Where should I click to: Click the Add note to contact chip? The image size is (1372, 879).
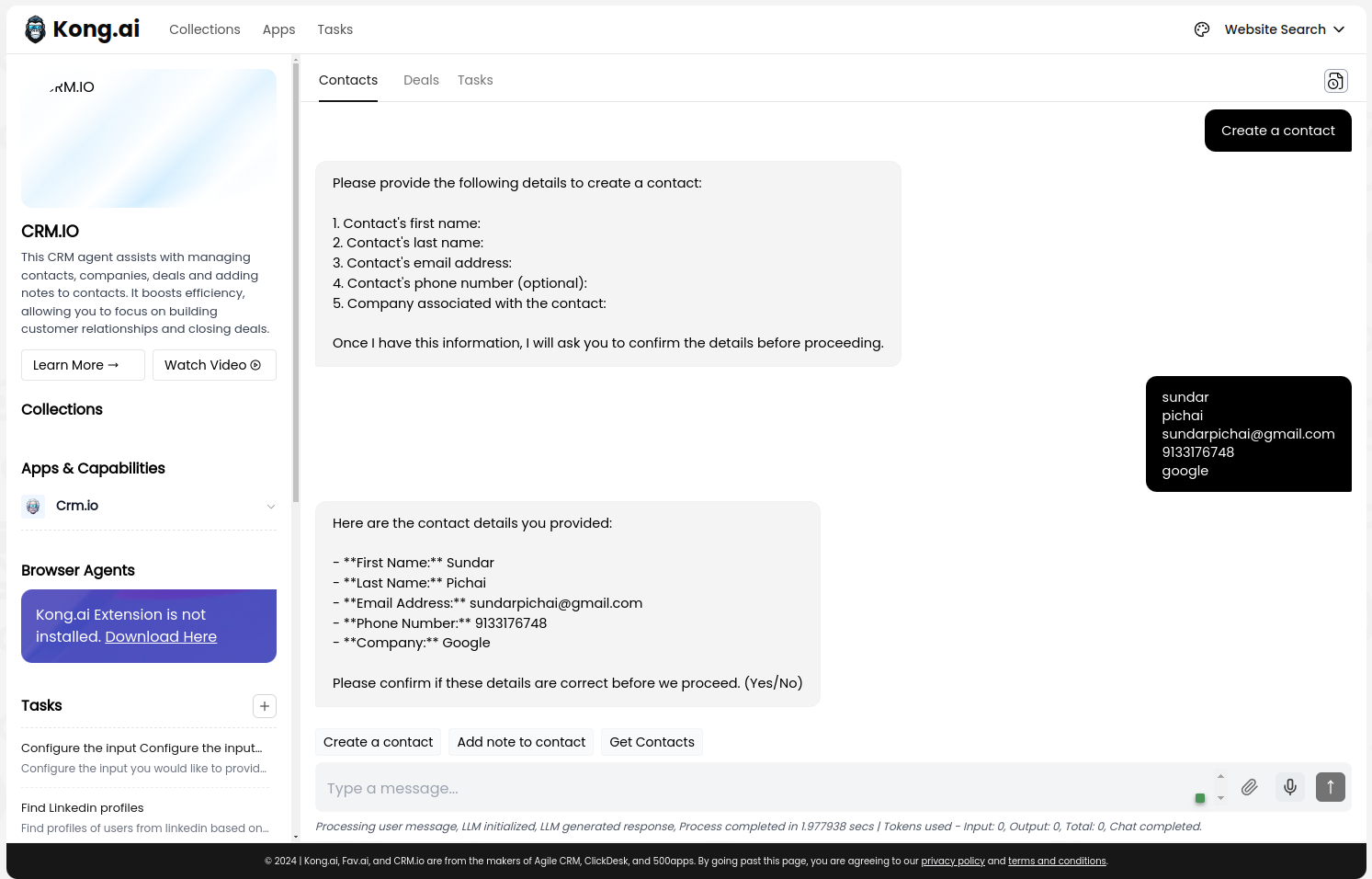tap(521, 742)
